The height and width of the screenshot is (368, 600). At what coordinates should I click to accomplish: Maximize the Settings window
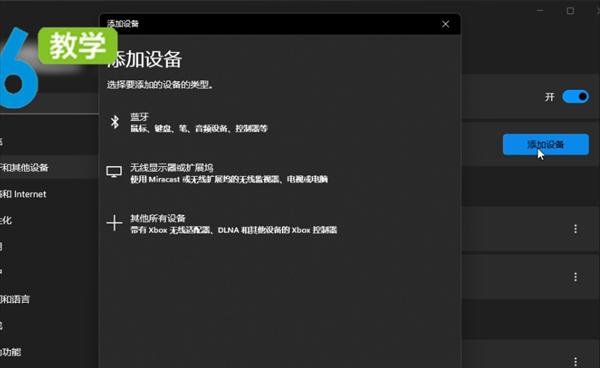(570, 11)
